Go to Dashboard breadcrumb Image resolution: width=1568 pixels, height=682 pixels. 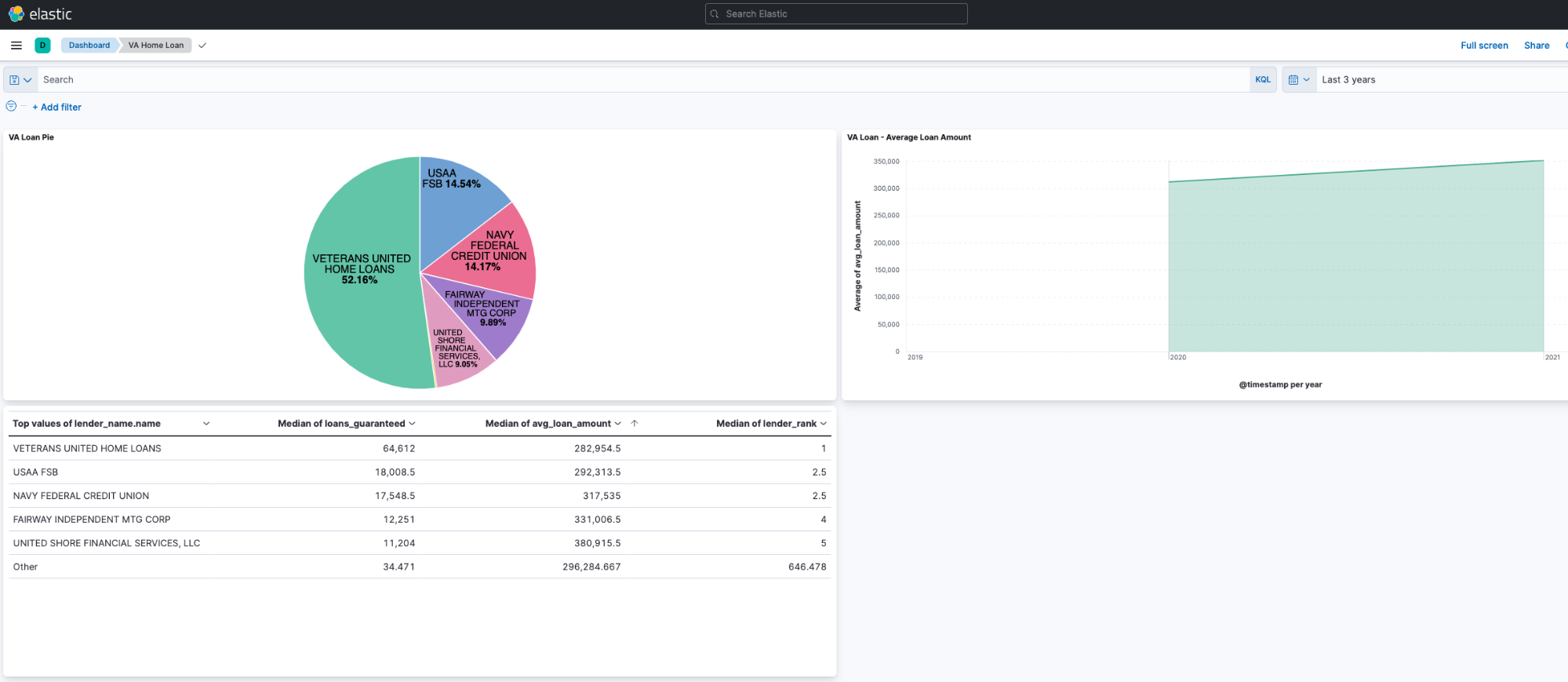click(89, 46)
